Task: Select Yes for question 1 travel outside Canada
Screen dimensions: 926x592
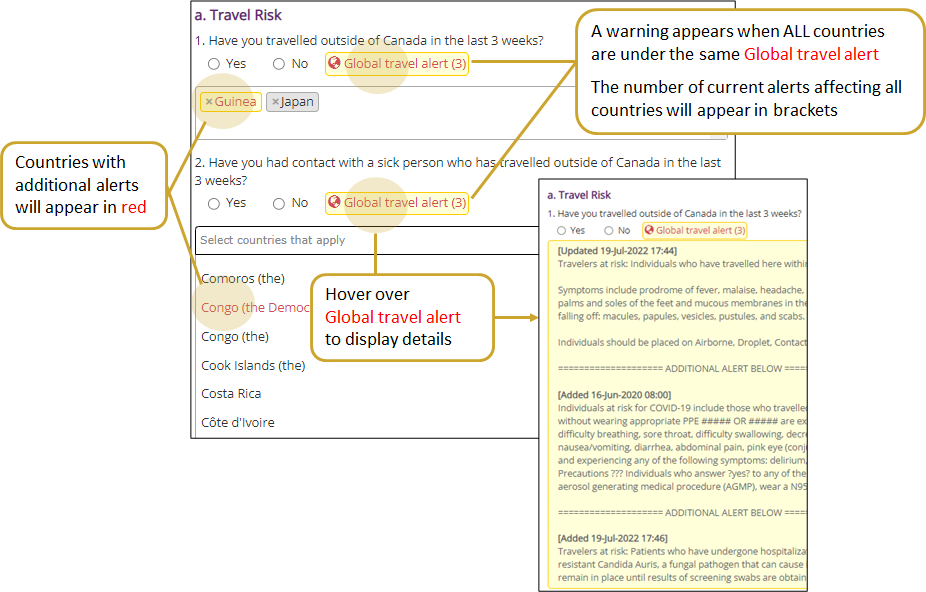Action: [x=214, y=64]
